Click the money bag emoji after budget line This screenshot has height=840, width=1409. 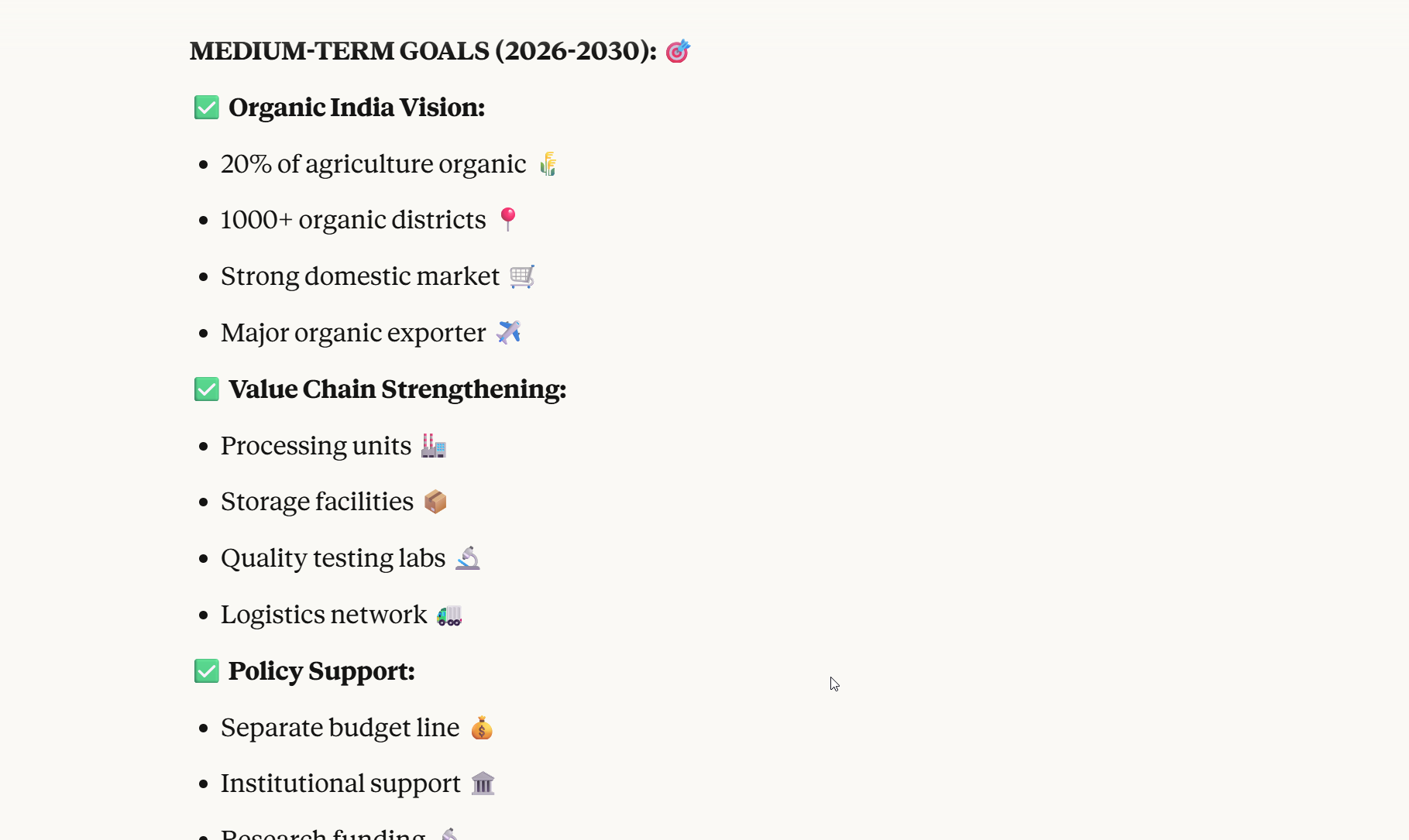(x=482, y=728)
